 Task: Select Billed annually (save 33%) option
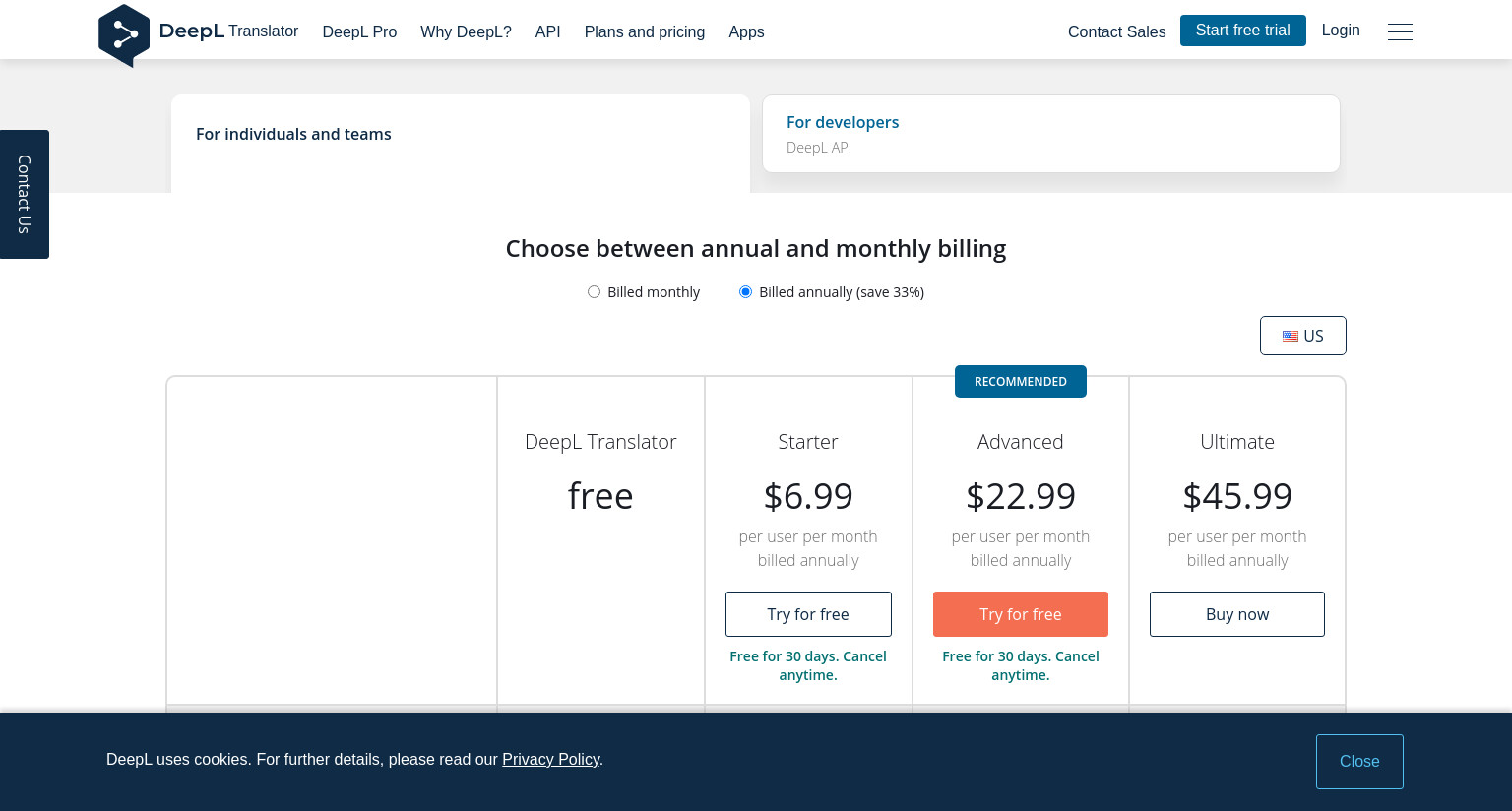[832, 292]
